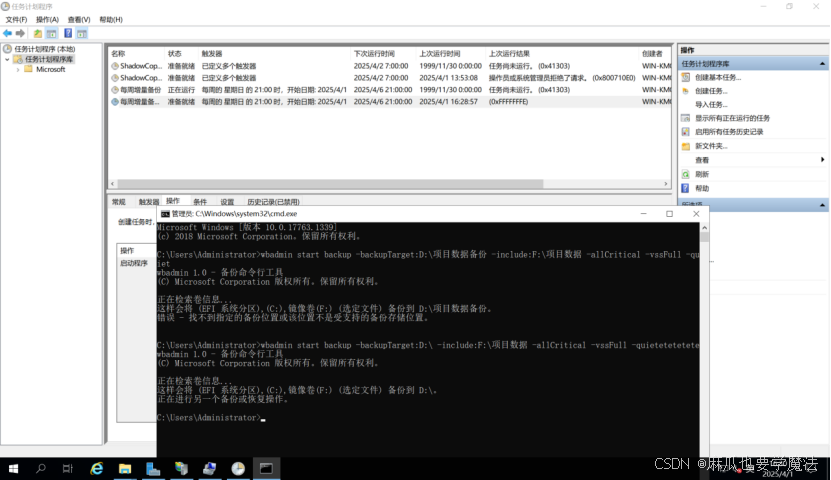Expand the Microsoft folder in the tree
This screenshot has width=831, height=480.
[x=18, y=69]
